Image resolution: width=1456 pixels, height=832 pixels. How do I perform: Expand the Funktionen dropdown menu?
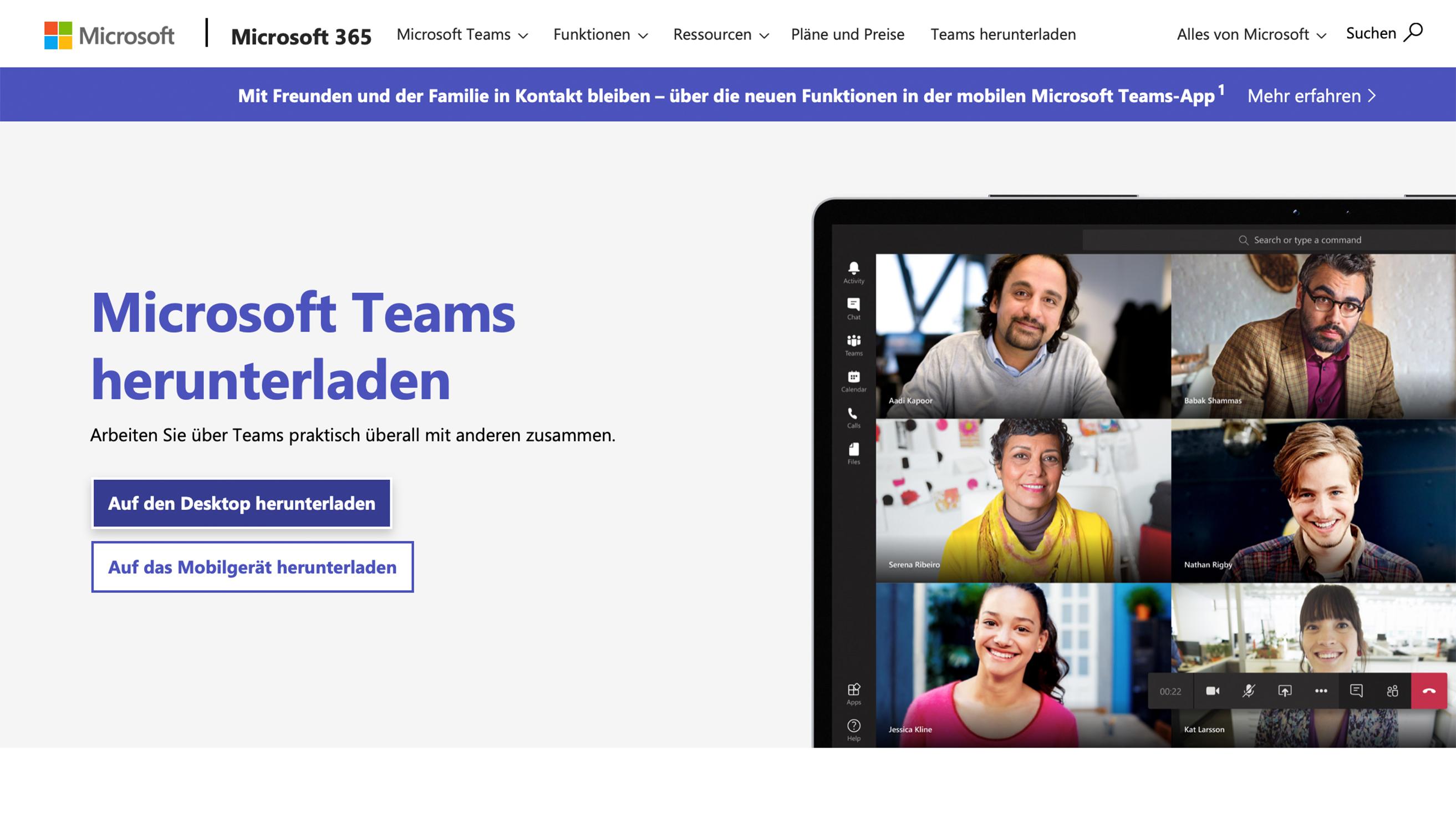[x=600, y=34]
